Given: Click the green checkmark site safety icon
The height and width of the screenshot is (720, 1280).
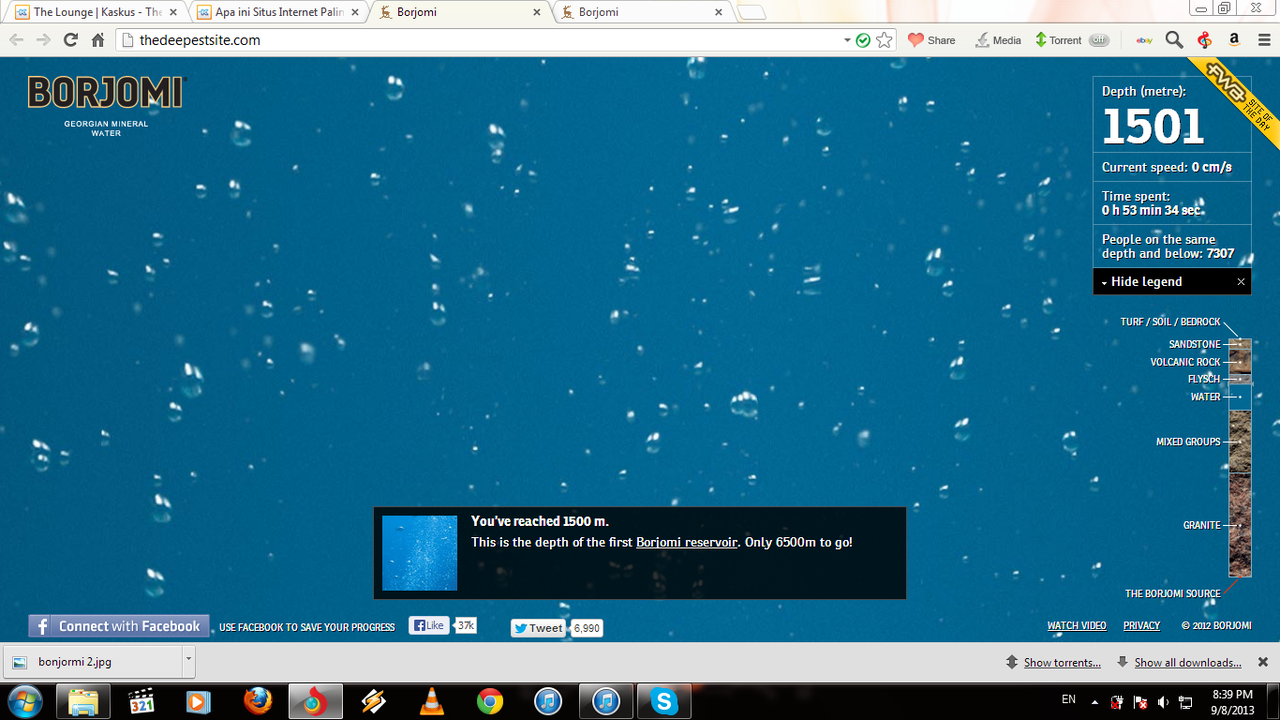Looking at the screenshot, I should (863, 40).
